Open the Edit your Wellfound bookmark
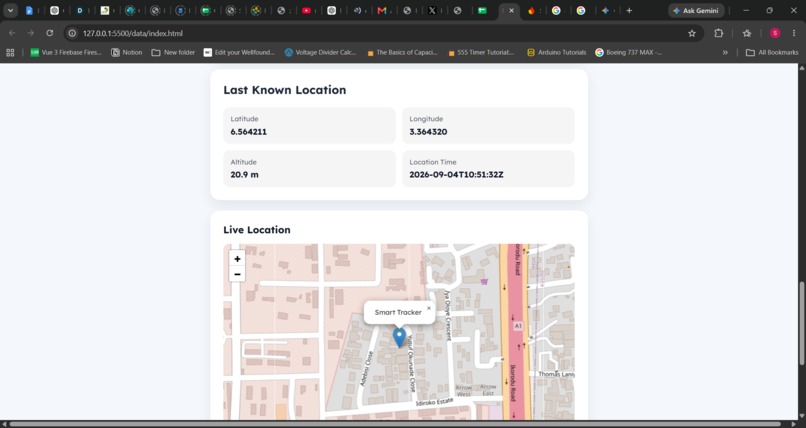 click(239, 52)
